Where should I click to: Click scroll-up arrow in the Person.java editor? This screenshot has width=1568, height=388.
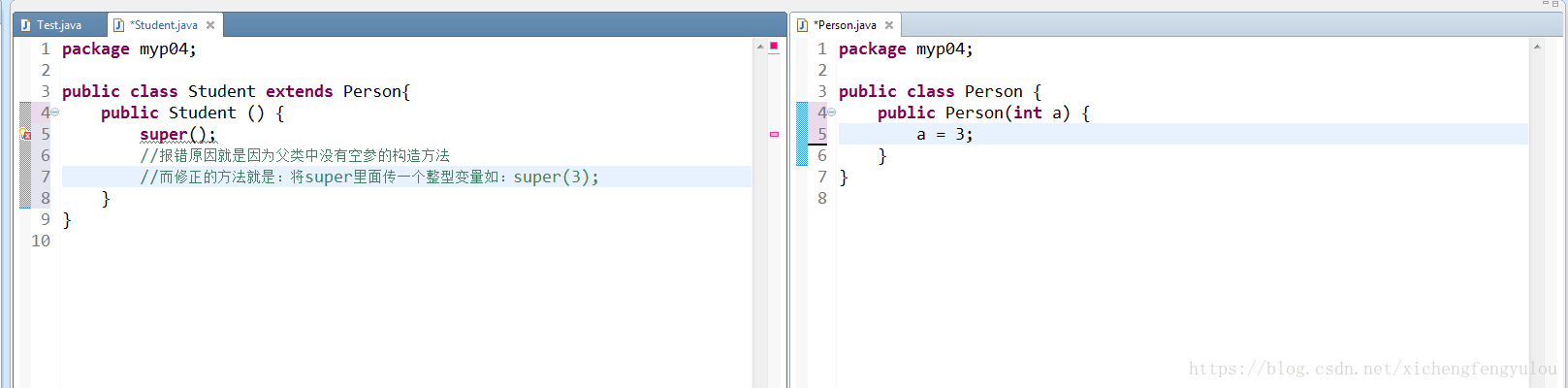[x=1537, y=46]
